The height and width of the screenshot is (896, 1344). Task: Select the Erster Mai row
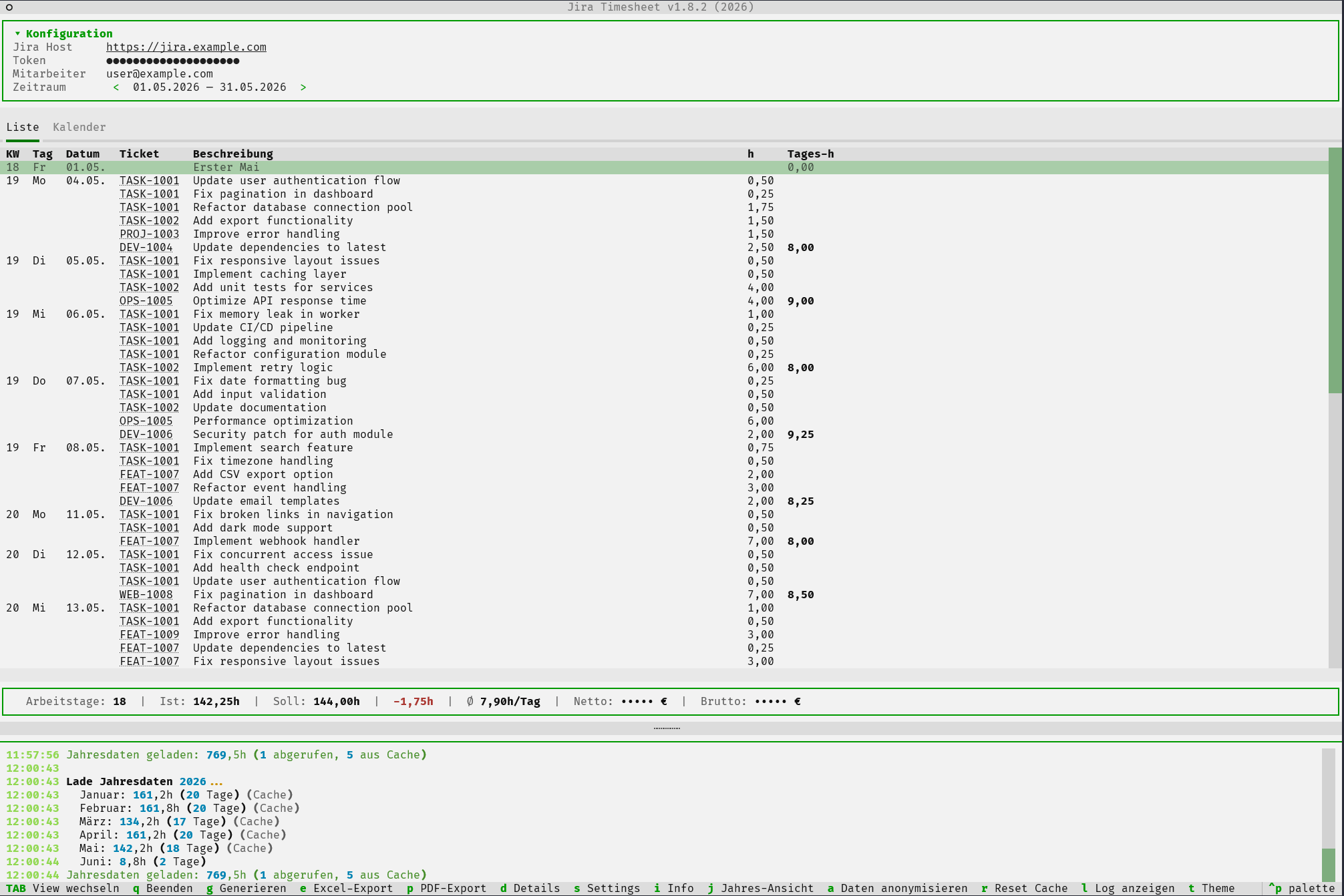665,168
